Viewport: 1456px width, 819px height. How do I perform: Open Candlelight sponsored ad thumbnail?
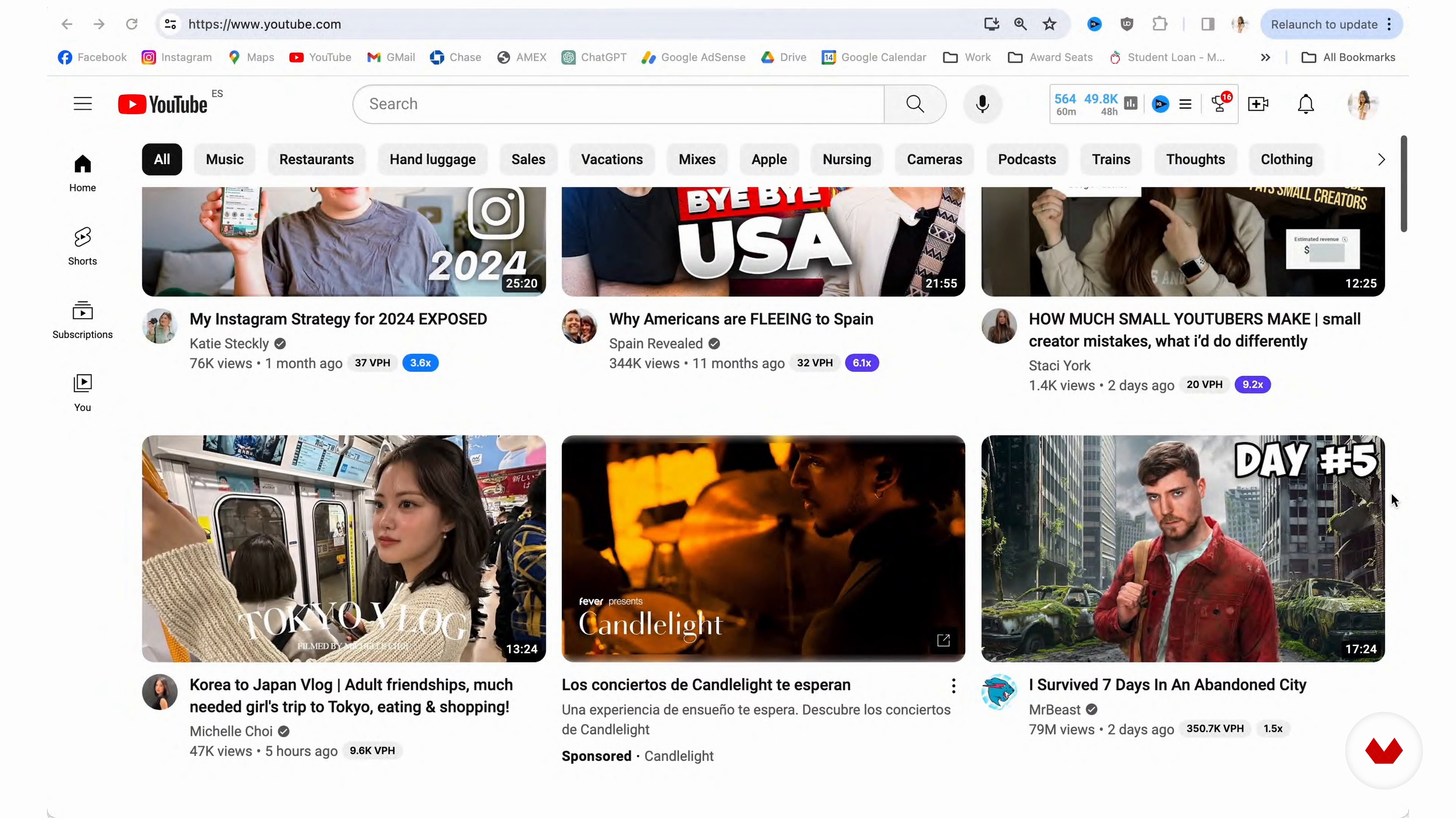point(763,548)
